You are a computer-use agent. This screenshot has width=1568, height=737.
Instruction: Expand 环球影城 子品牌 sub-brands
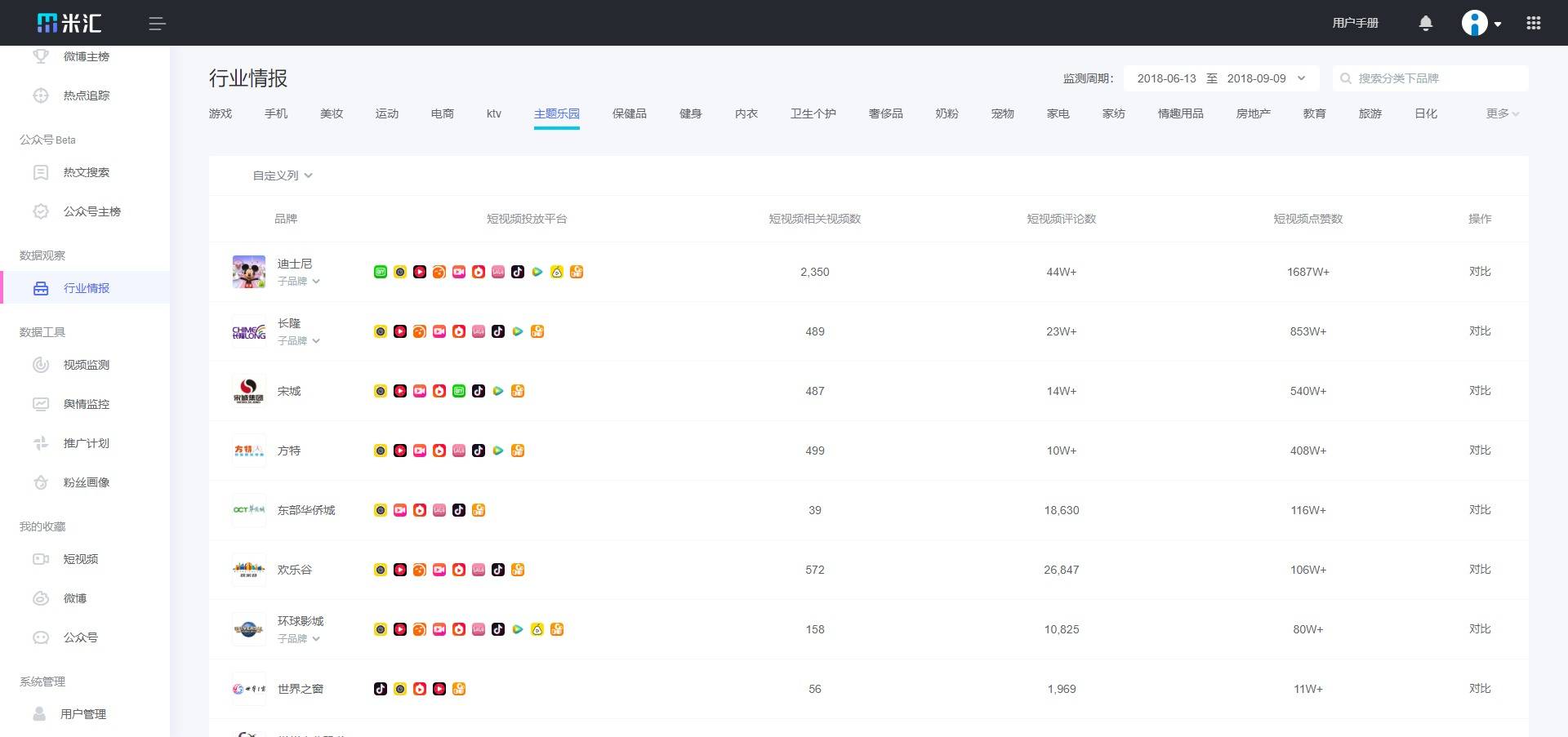click(x=299, y=638)
